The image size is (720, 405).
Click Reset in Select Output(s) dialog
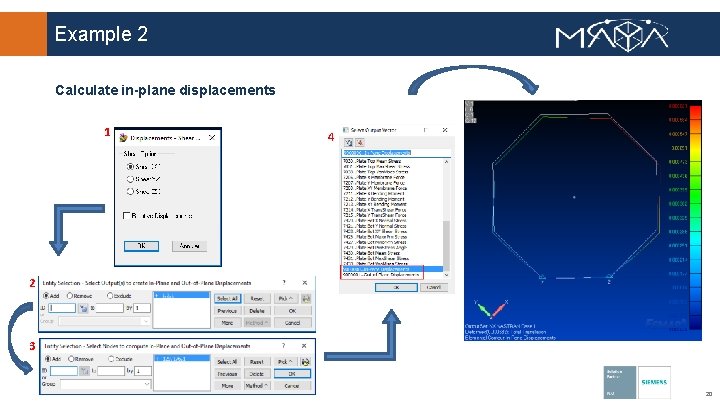tap(257, 298)
